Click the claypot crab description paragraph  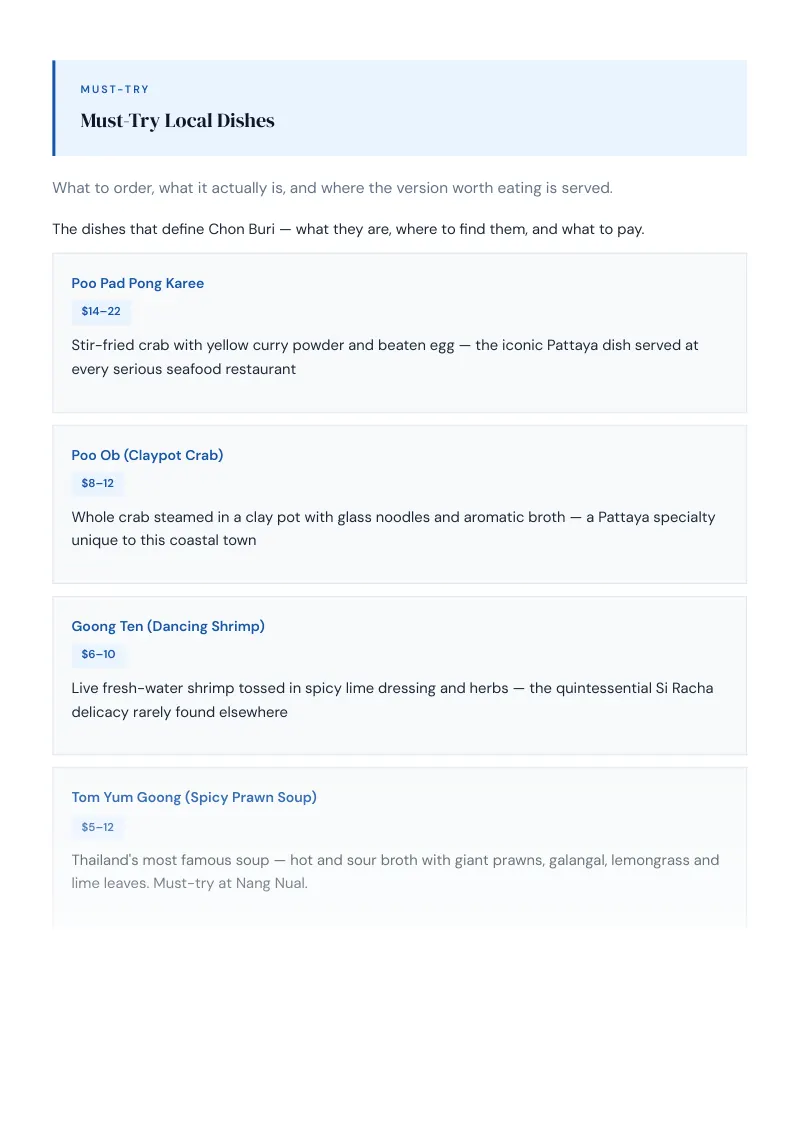pyautogui.click(x=394, y=528)
